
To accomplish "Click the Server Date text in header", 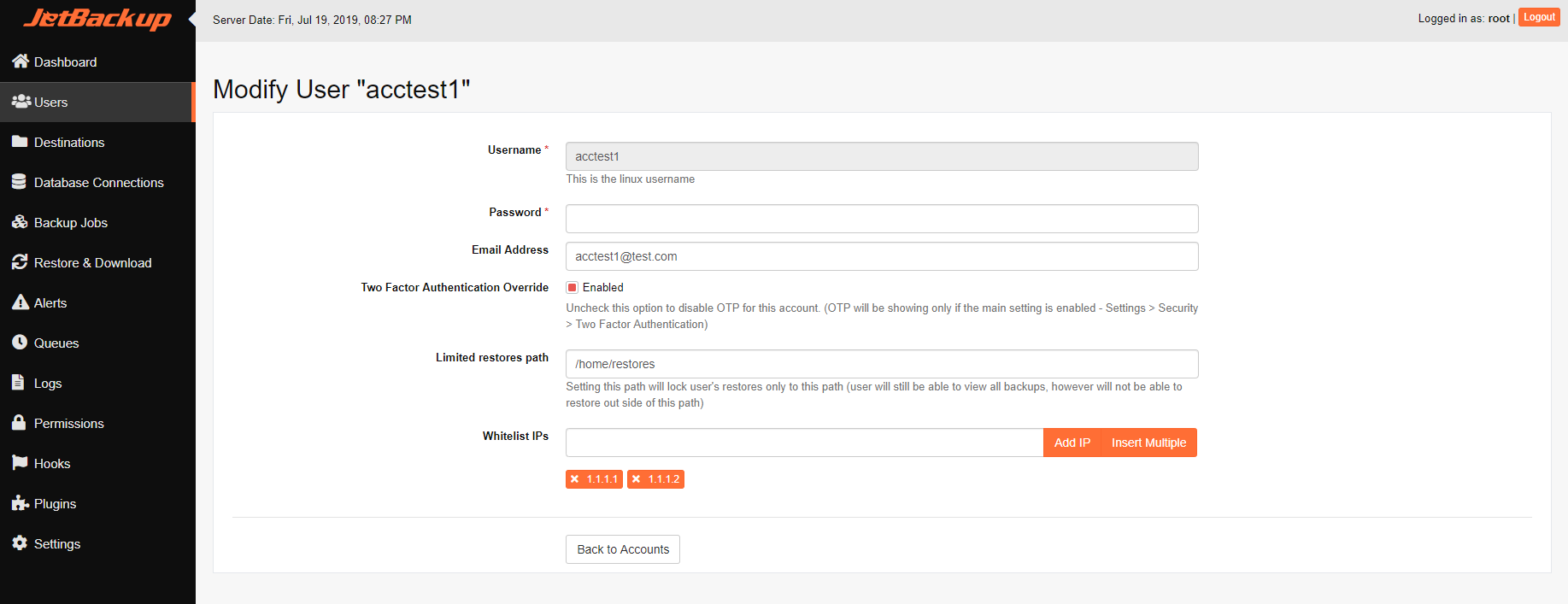I will pyautogui.click(x=312, y=20).
